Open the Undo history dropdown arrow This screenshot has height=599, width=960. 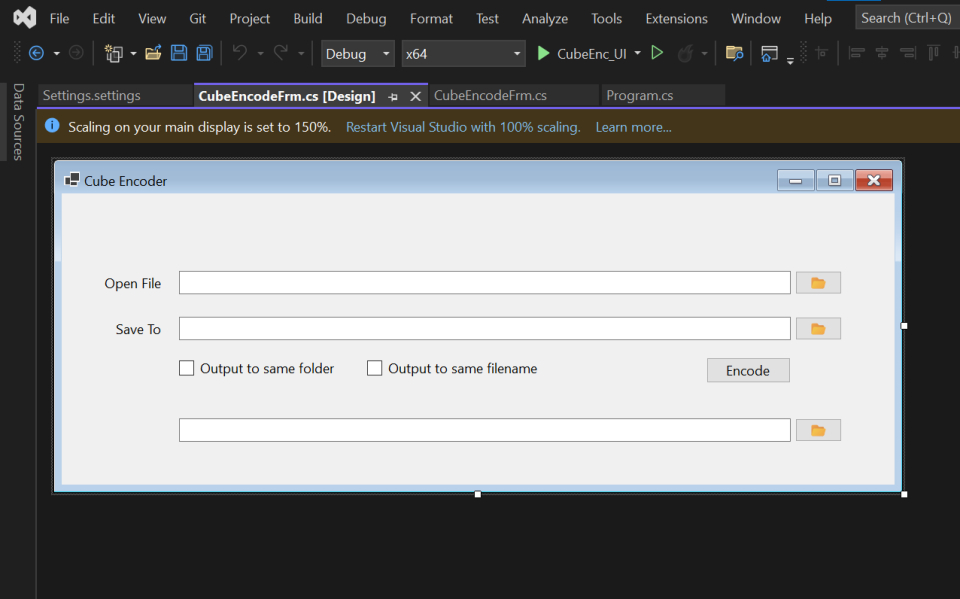pyautogui.click(x=260, y=54)
